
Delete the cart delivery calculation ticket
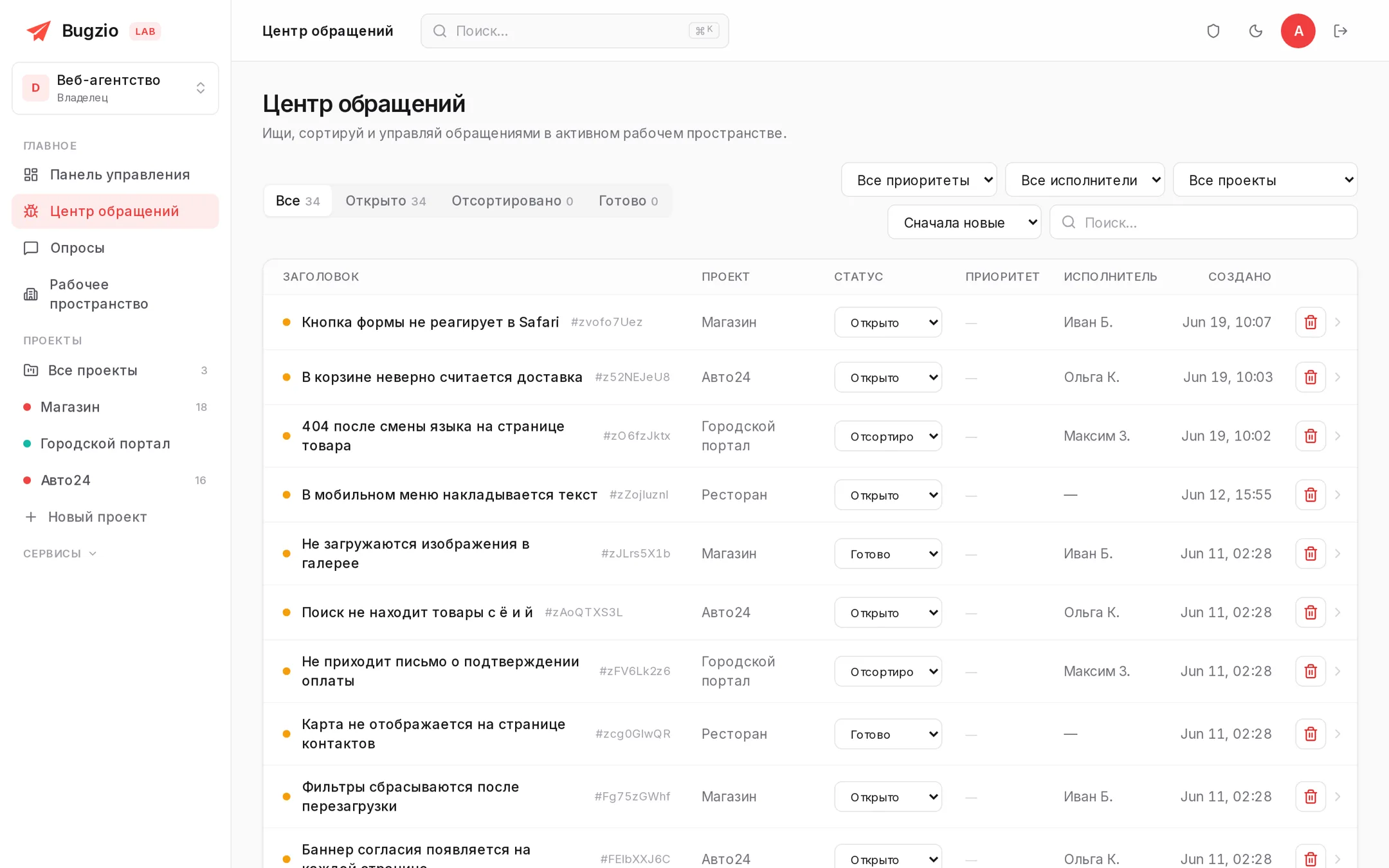pyautogui.click(x=1310, y=377)
